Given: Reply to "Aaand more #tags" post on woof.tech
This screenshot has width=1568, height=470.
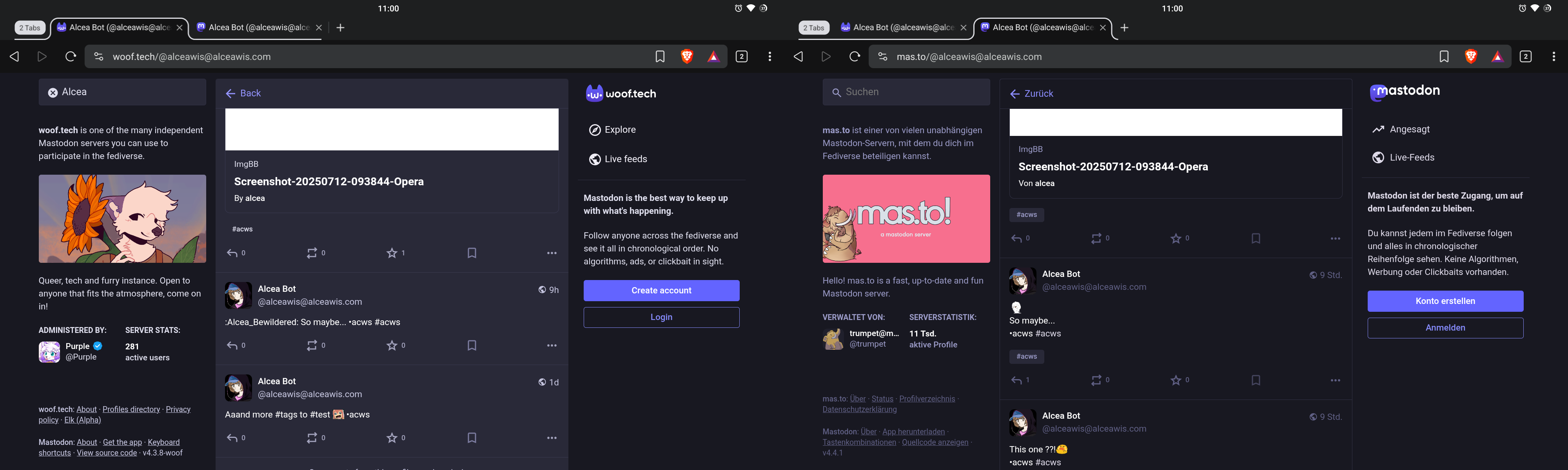Looking at the screenshot, I should click(232, 438).
